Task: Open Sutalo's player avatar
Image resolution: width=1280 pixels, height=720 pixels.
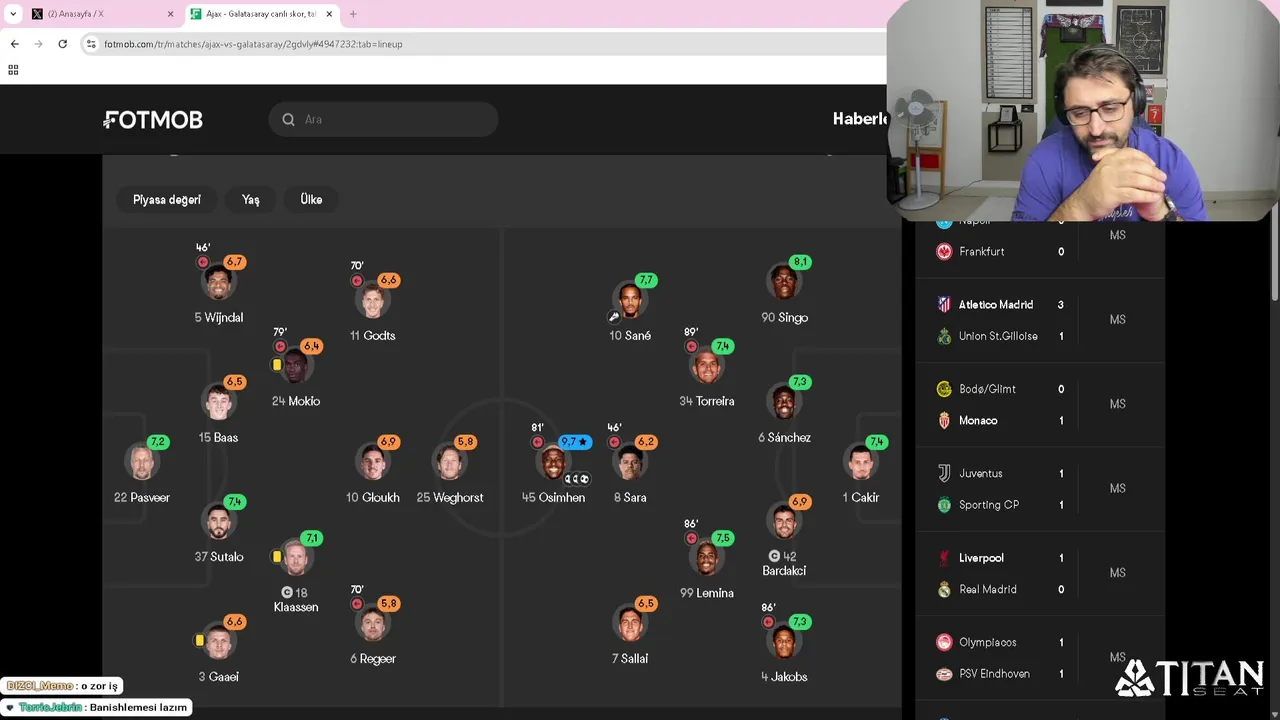Action: 218,522
